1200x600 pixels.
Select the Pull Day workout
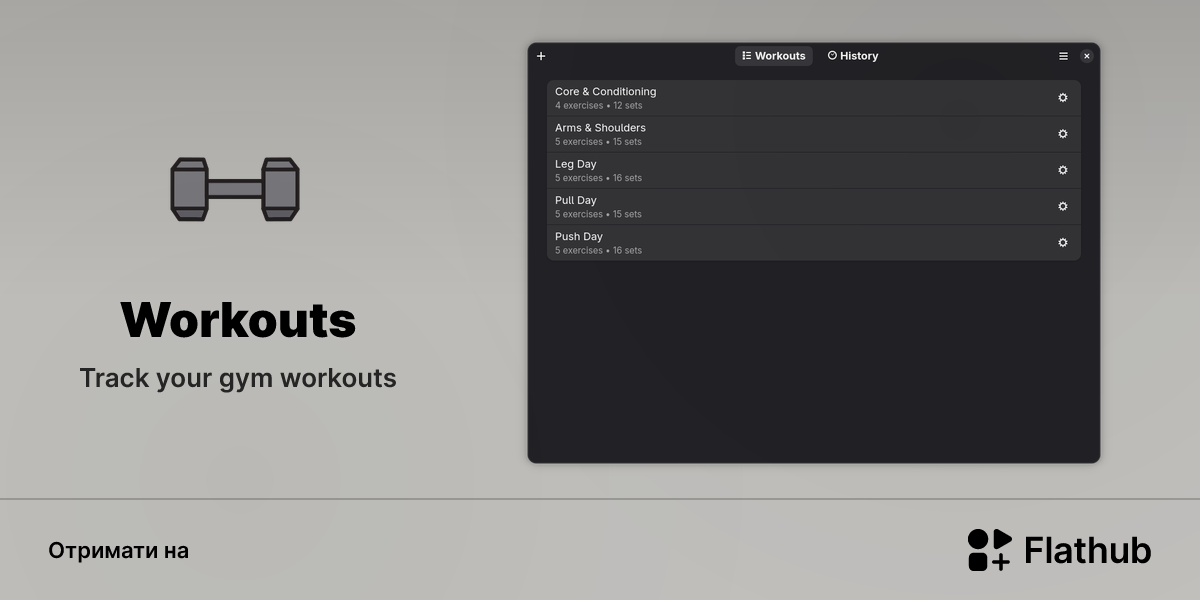[x=814, y=206]
